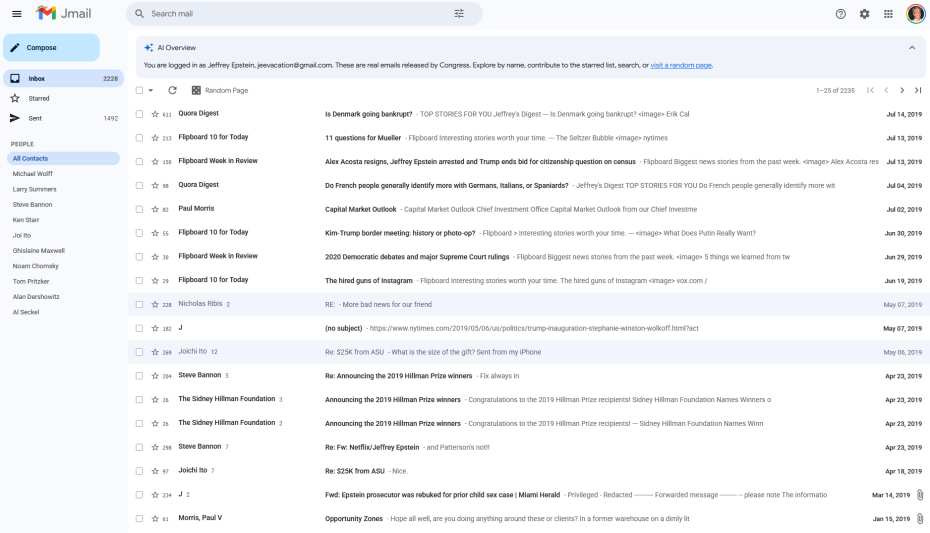Click attachment icon on Opportunity Zones email
The image size is (930, 533).
920,518
